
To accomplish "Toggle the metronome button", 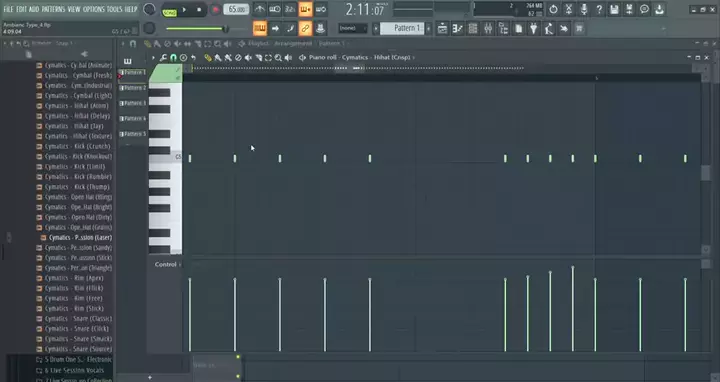I will click(259, 9).
